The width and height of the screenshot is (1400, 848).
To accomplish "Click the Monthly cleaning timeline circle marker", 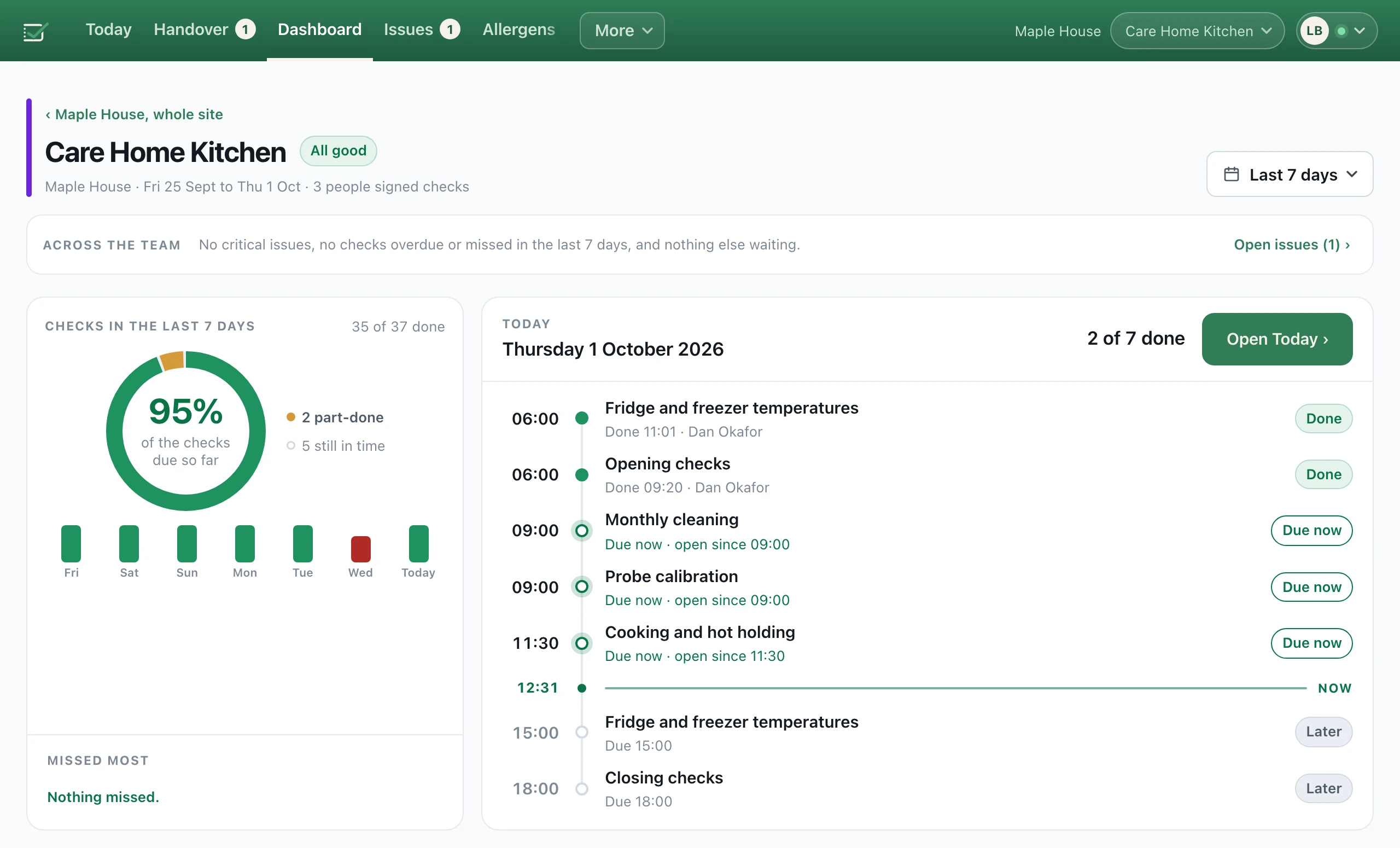I will 581,530.
